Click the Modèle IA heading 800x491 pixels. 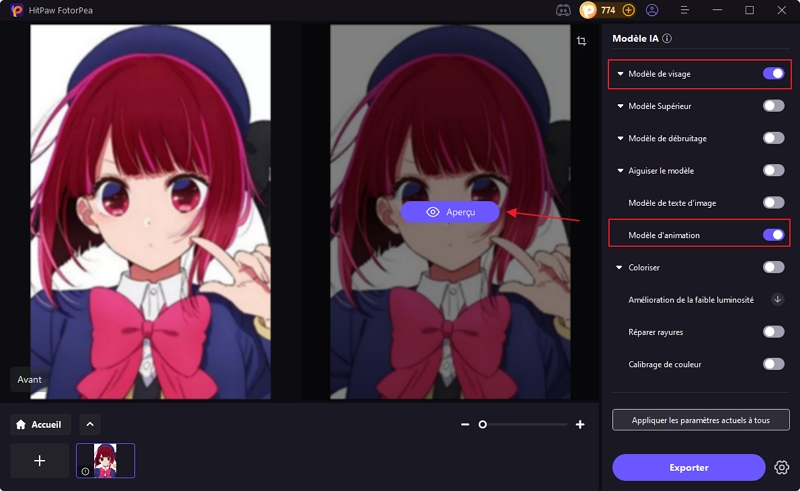tap(635, 38)
